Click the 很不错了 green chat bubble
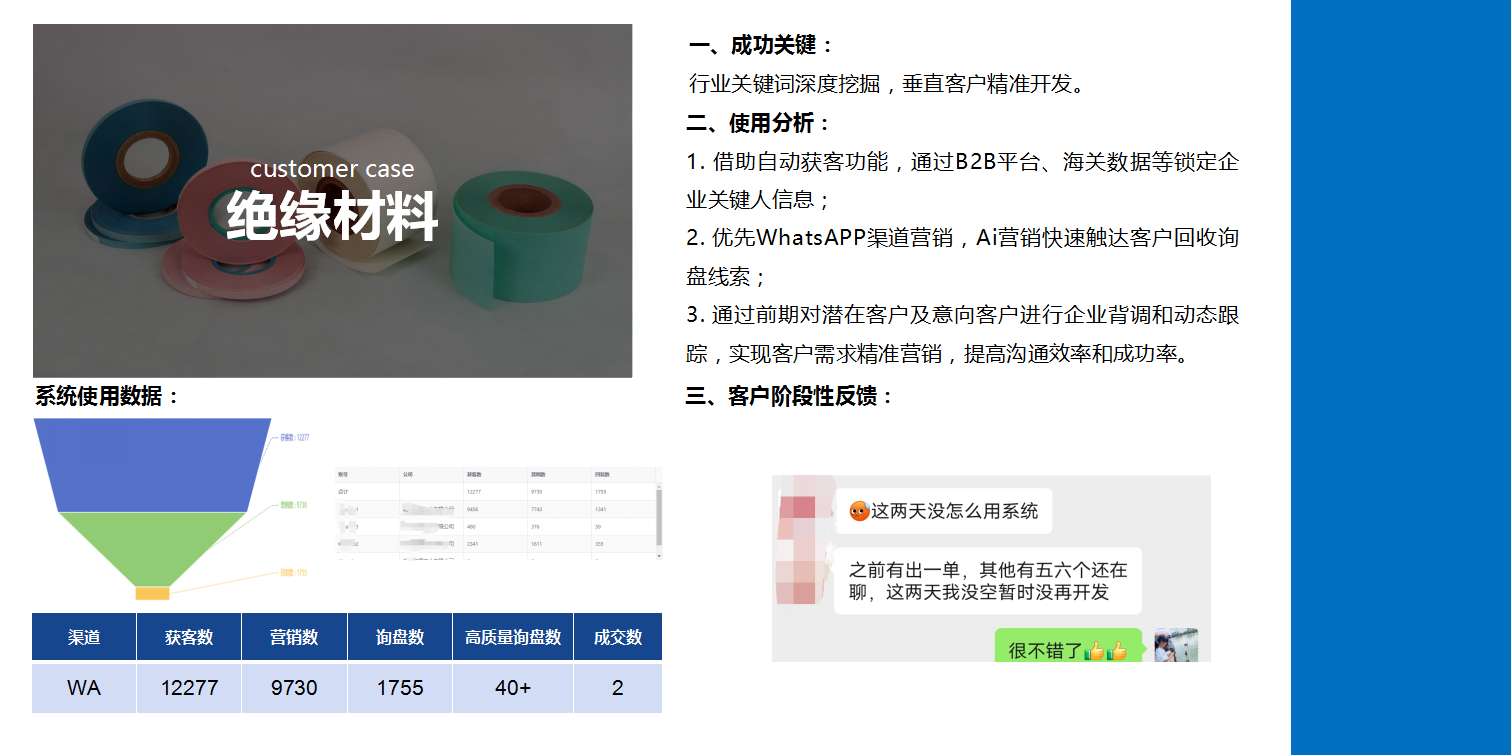1511x755 pixels. [x=1068, y=646]
